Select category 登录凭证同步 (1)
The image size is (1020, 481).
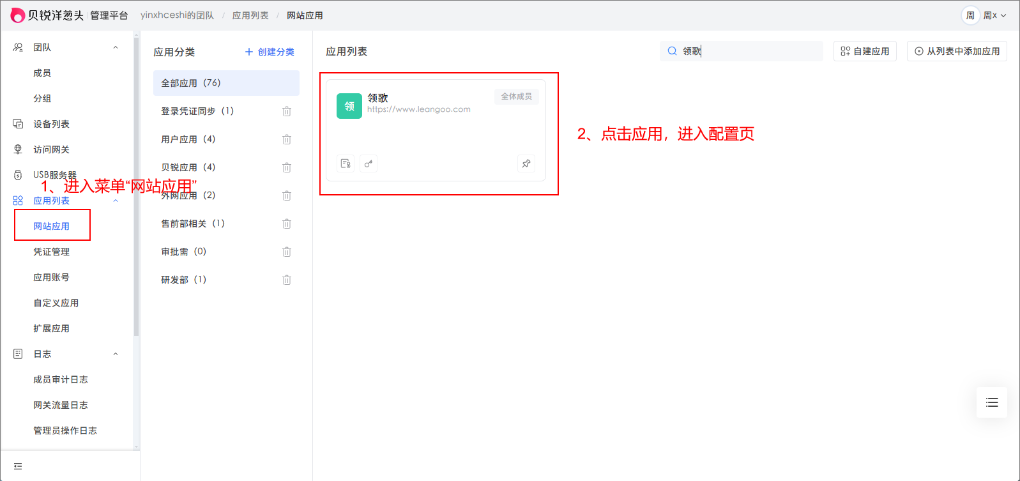pyautogui.click(x=197, y=111)
